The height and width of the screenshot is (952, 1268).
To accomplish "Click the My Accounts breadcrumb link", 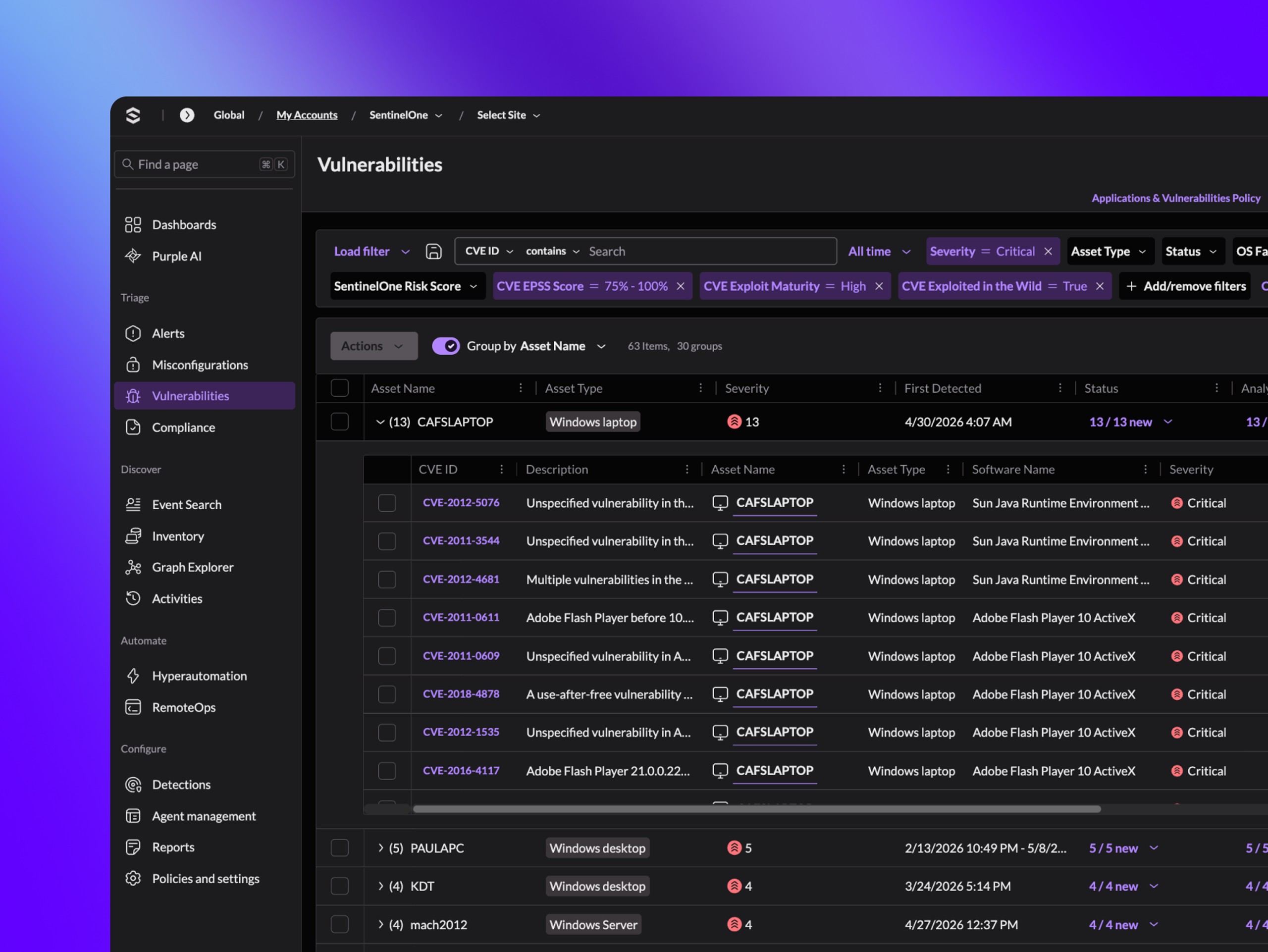I will tap(307, 115).
